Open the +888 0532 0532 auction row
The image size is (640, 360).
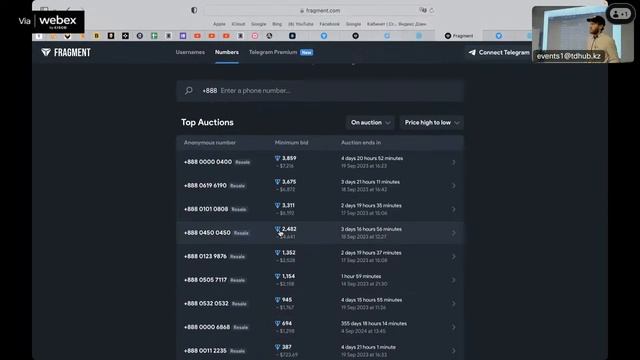point(320,304)
